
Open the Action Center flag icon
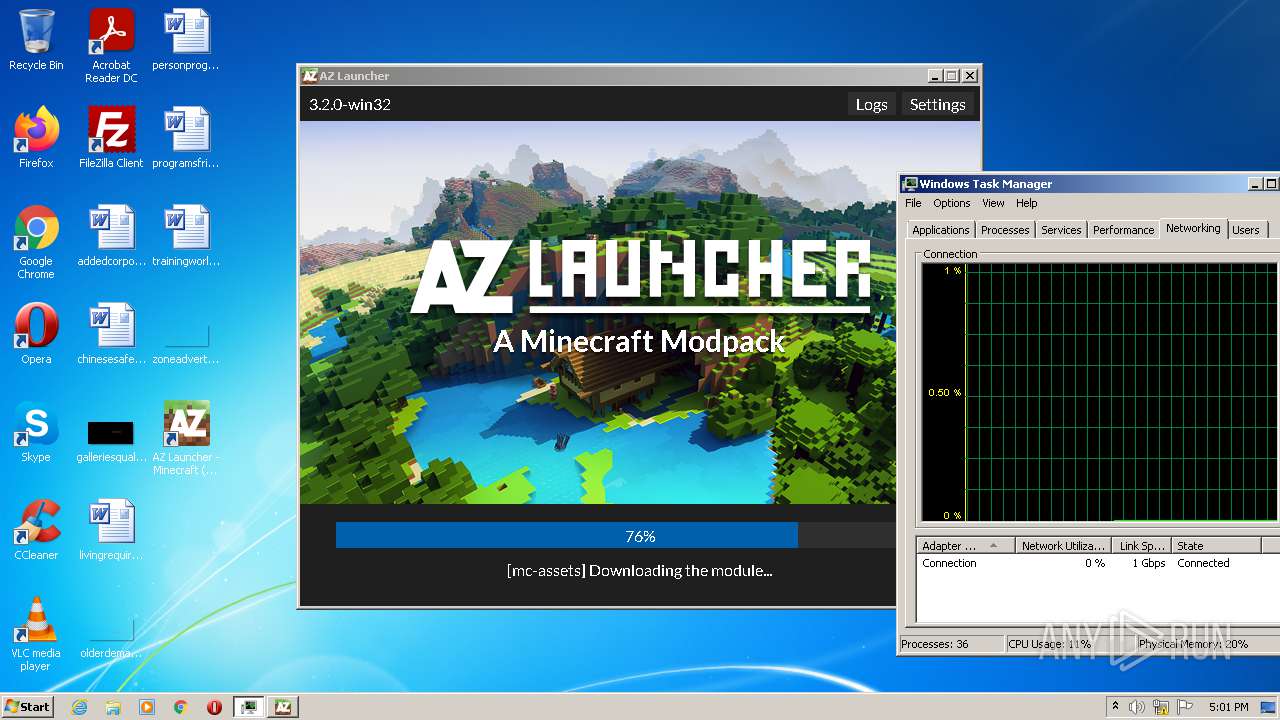pyautogui.click(x=1185, y=707)
